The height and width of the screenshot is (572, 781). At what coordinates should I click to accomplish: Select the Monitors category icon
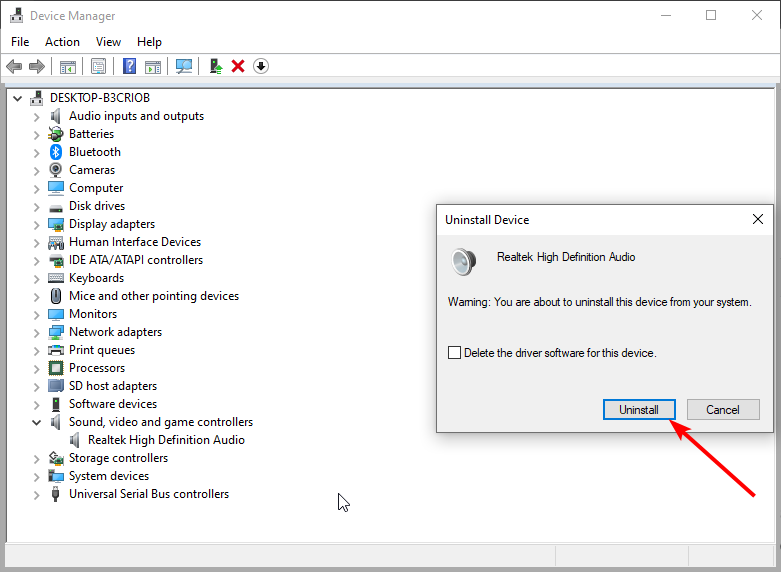56,314
